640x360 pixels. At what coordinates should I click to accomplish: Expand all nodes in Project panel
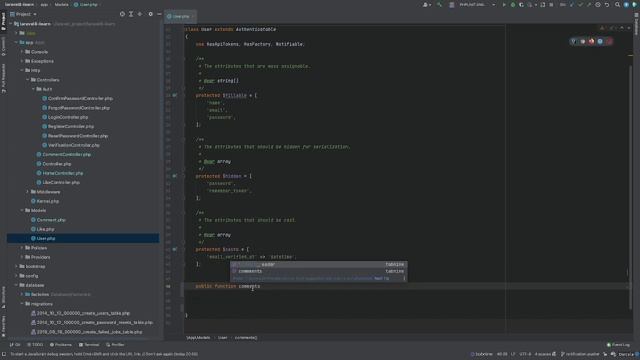pyautogui.click(x=131, y=14)
